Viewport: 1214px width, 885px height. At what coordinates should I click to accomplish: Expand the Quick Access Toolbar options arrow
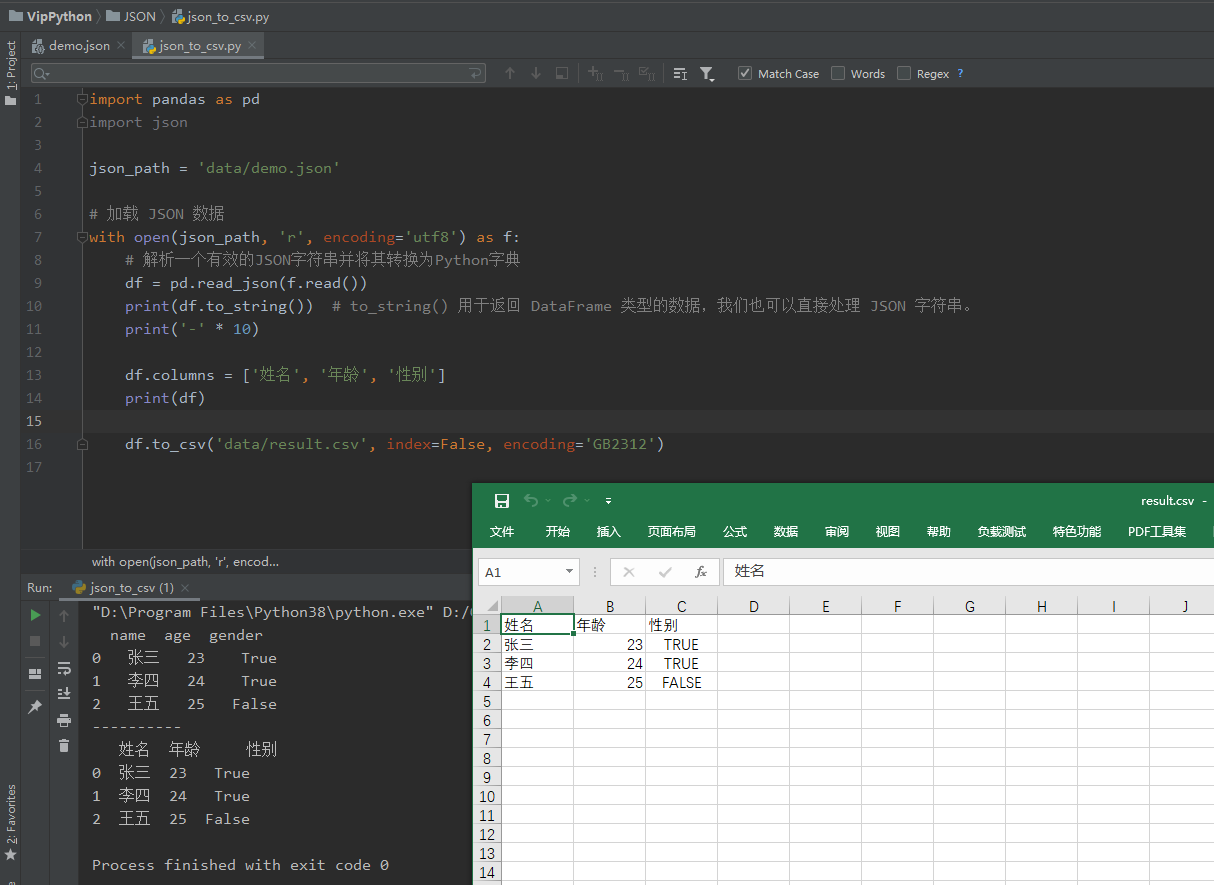coord(608,500)
